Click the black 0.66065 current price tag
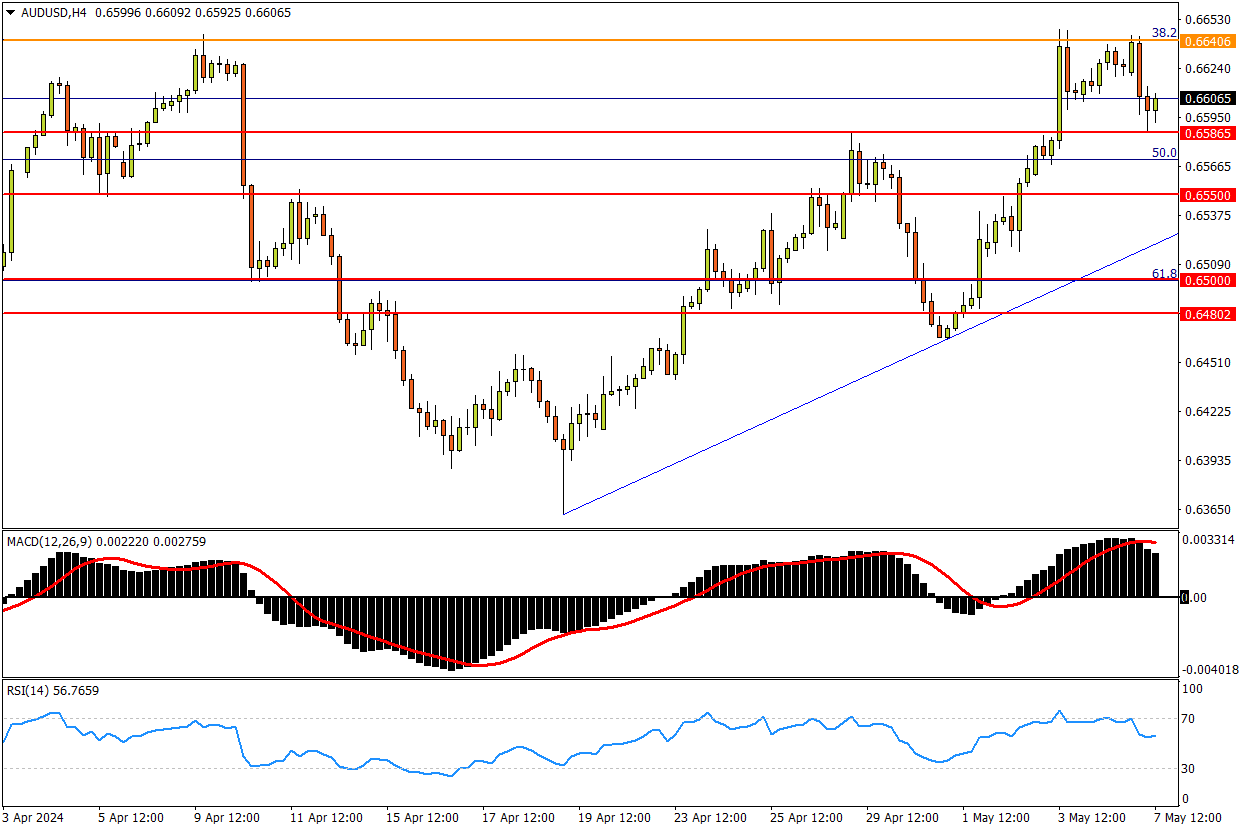Screen dimensions: 1242x830 click(1209, 99)
